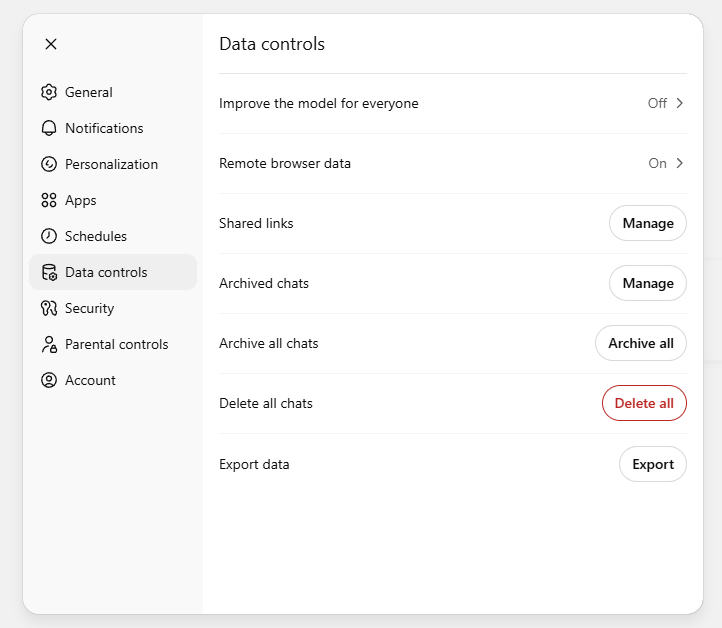
Task: Click the Schedules clock icon
Action: pyautogui.click(x=49, y=236)
